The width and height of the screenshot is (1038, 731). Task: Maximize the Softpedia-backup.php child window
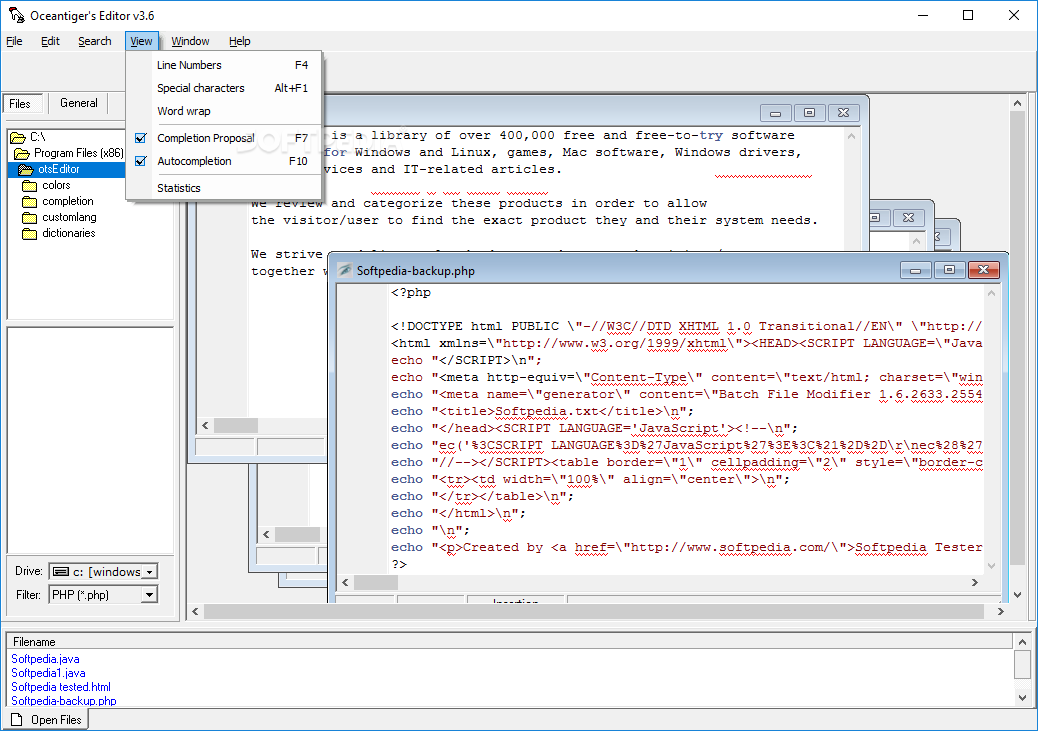point(949,270)
